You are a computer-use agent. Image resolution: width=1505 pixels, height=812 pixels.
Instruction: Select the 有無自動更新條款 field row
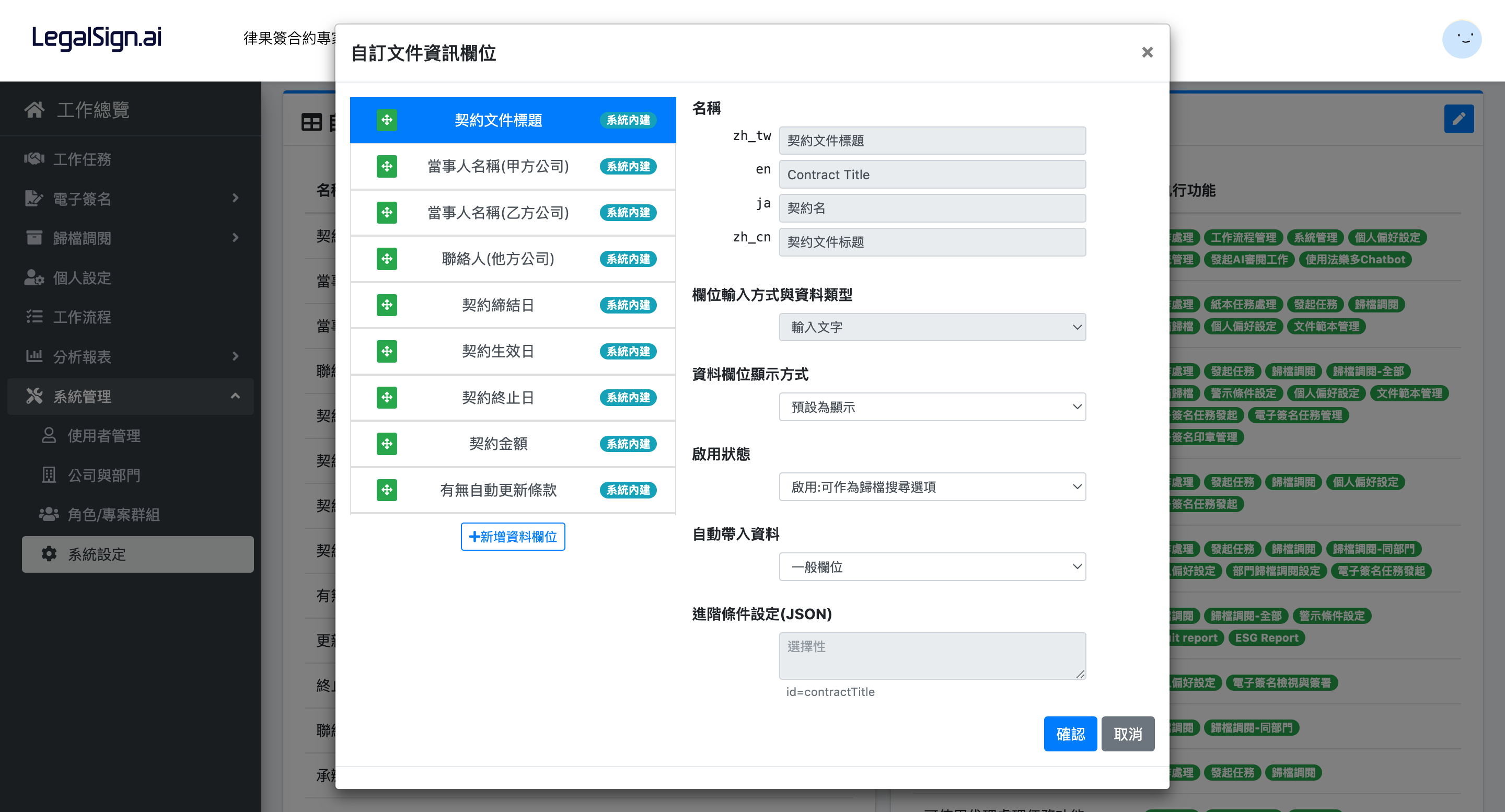[x=512, y=490]
